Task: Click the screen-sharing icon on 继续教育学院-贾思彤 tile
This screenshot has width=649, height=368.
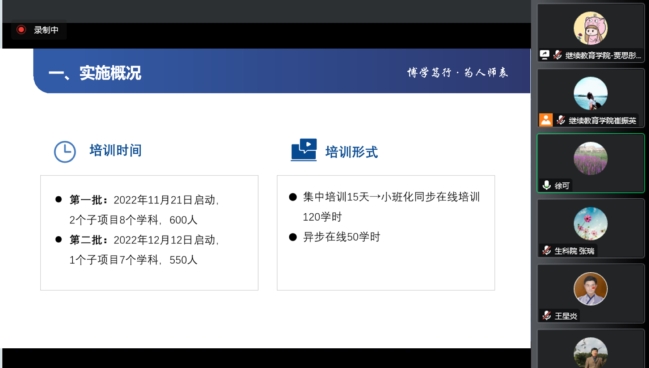Action: [545, 55]
